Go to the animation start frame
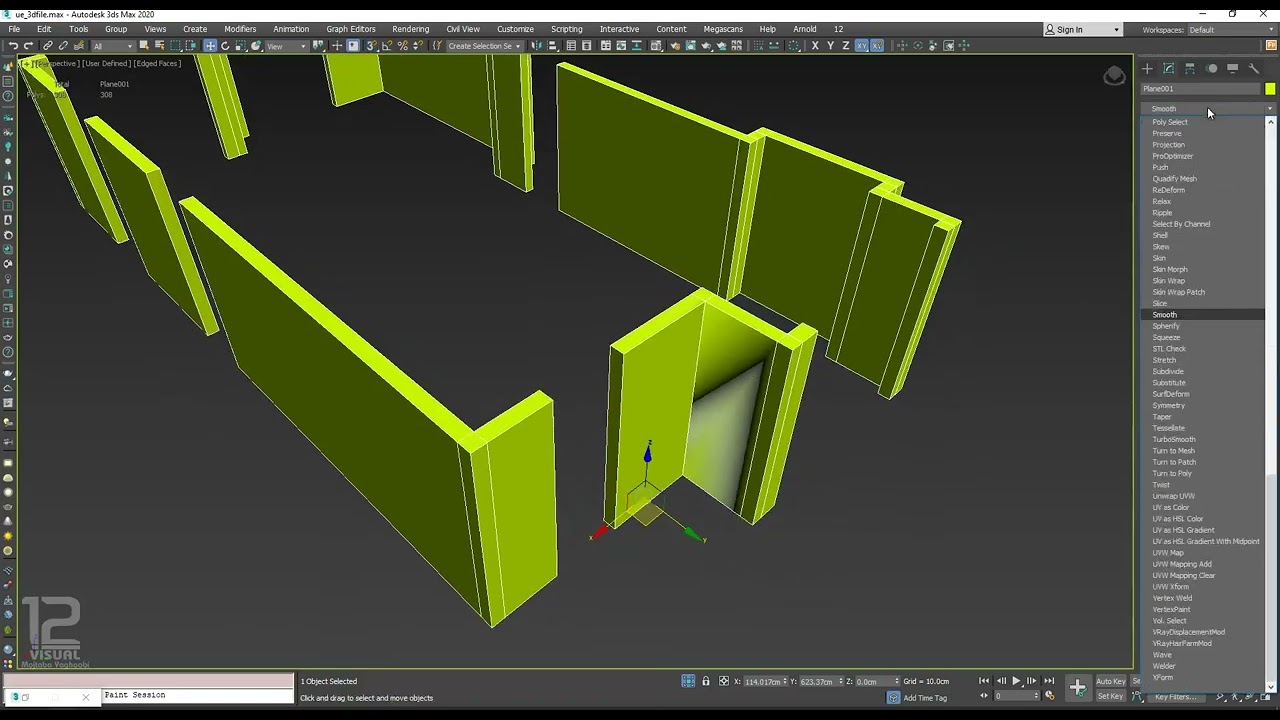 coord(984,681)
